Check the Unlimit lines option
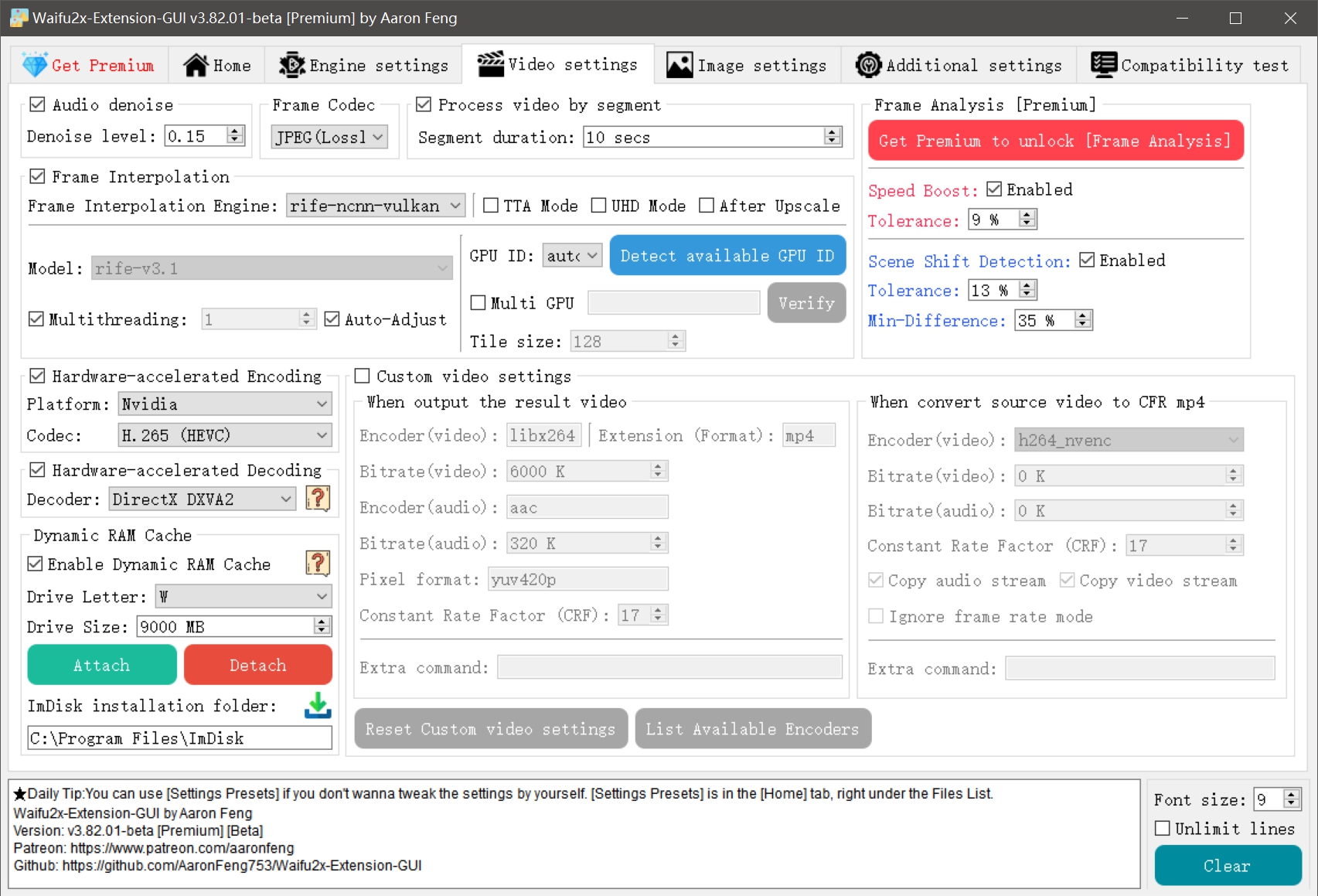The height and width of the screenshot is (896, 1318). pos(1163,828)
